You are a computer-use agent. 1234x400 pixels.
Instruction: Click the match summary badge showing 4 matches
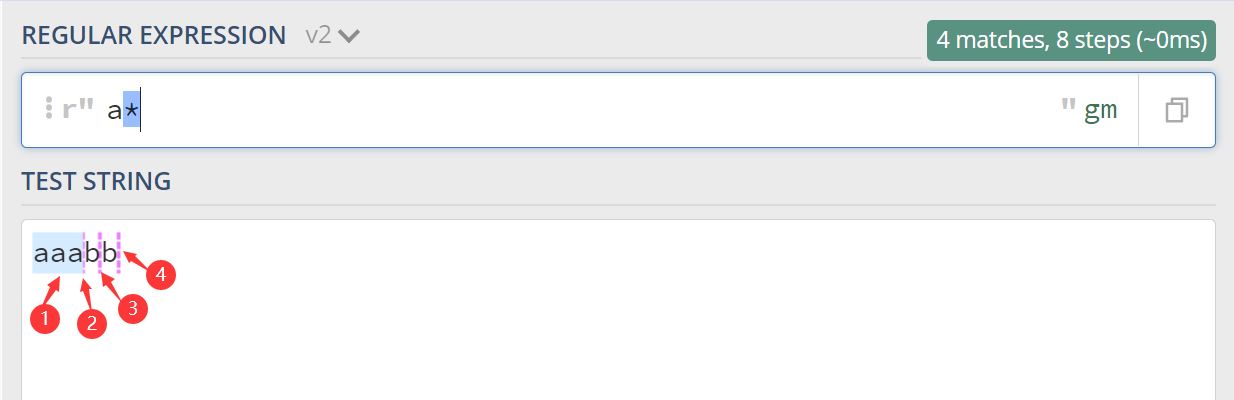pos(1070,41)
